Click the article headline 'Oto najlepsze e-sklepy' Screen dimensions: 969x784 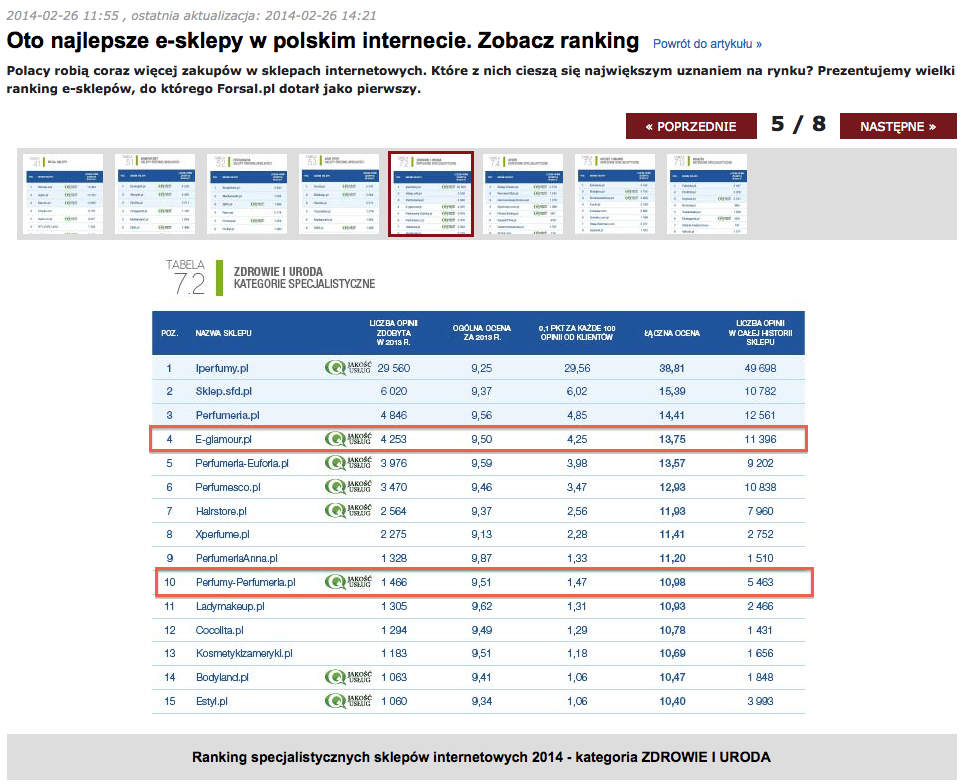coord(322,41)
